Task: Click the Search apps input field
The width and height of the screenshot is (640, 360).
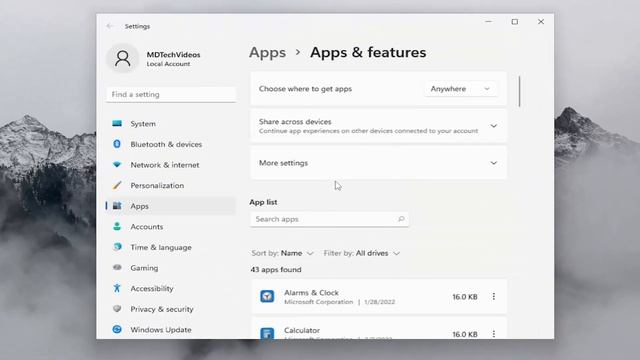Action: click(x=329, y=219)
